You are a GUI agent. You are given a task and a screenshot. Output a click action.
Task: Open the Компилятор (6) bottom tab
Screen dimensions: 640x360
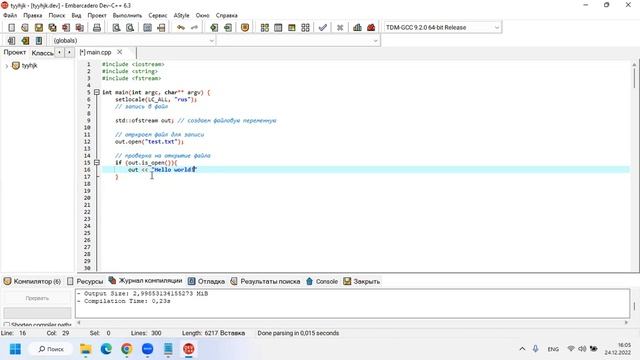click(x=32, y=281)
